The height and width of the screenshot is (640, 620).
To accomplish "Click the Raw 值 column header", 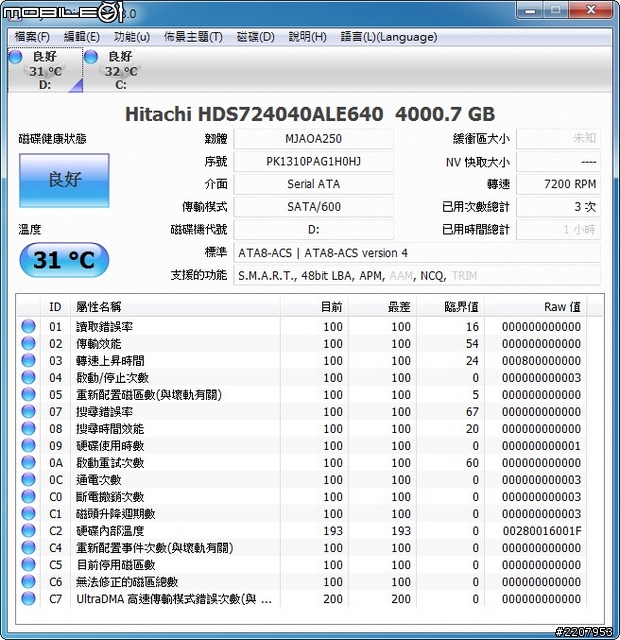I will pos(536,307).
